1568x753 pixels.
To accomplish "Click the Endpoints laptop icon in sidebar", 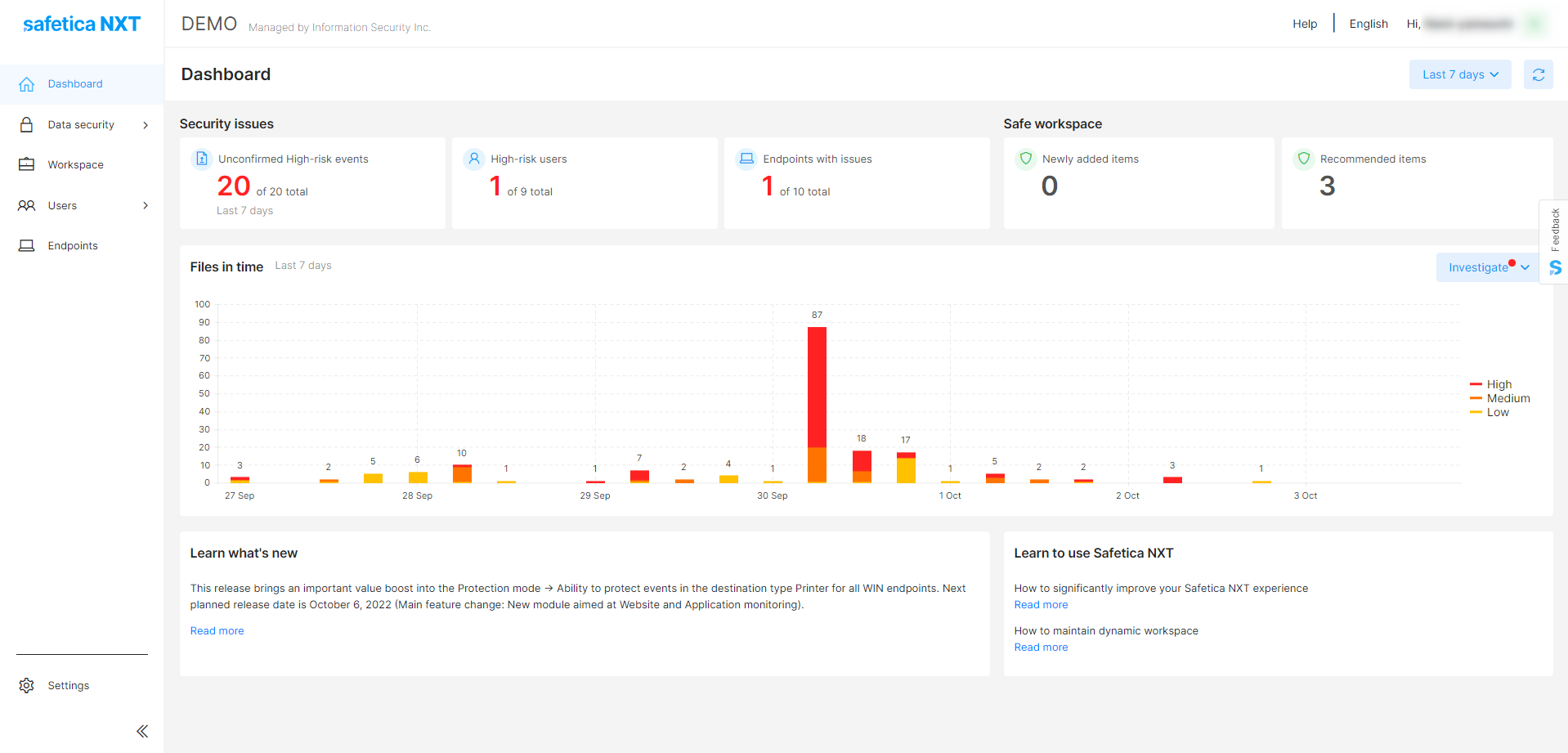I will (x=26, y=245).
